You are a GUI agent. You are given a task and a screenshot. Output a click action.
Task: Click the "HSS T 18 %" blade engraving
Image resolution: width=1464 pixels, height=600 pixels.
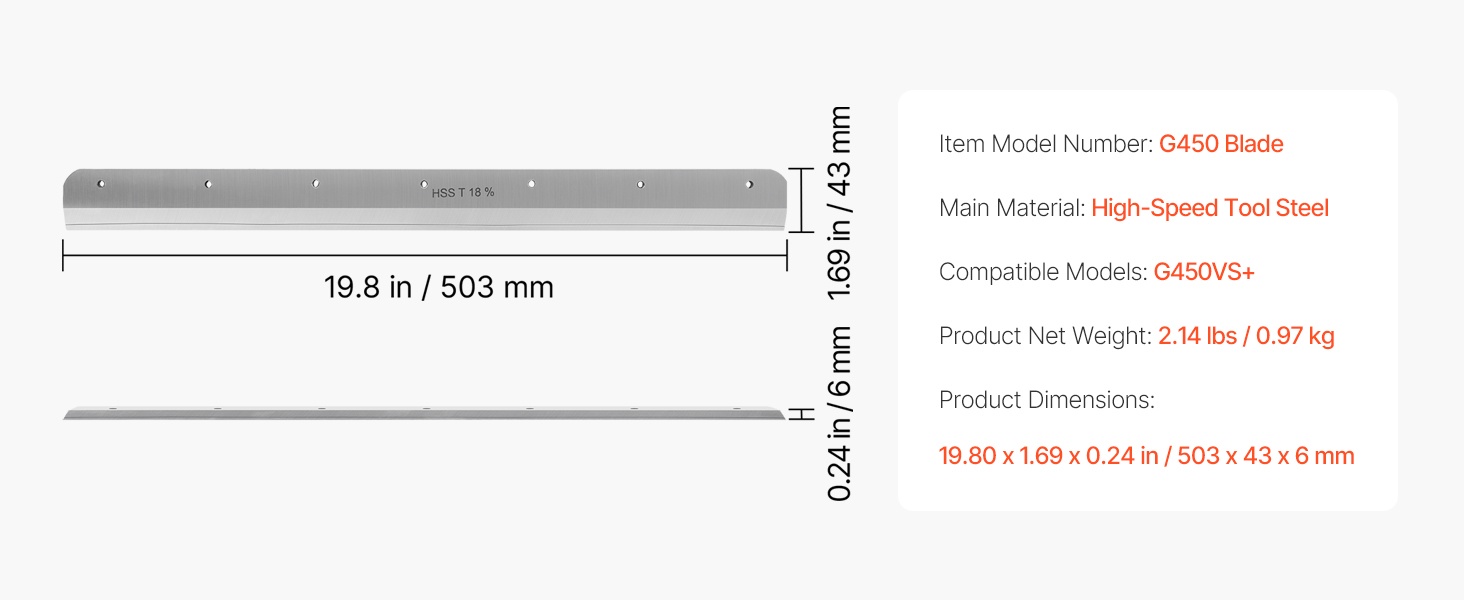pyautogui.click(x=462, y=192)
